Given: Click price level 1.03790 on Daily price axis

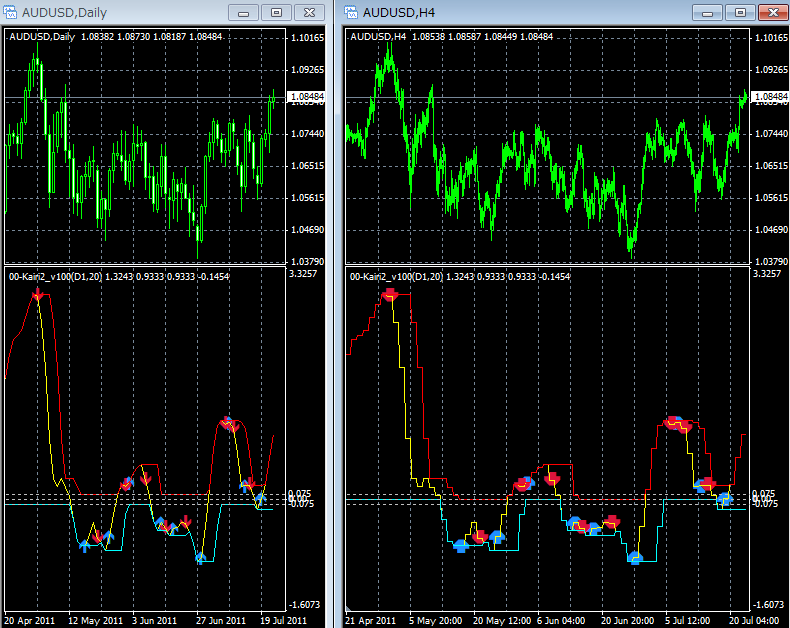Looking at the screenshot, I should [x=307, y=262].
